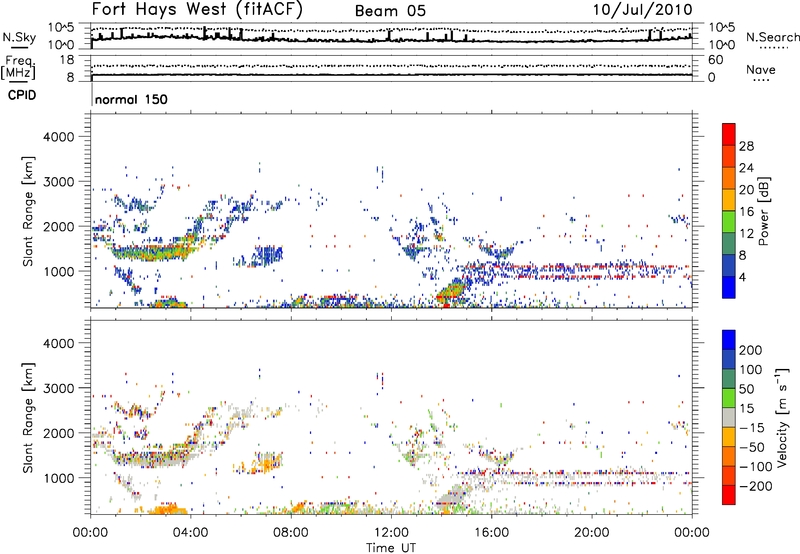800x554 pixels.
Task: Click the '20' label on Power colorbar
Action: tap(746, 190)
